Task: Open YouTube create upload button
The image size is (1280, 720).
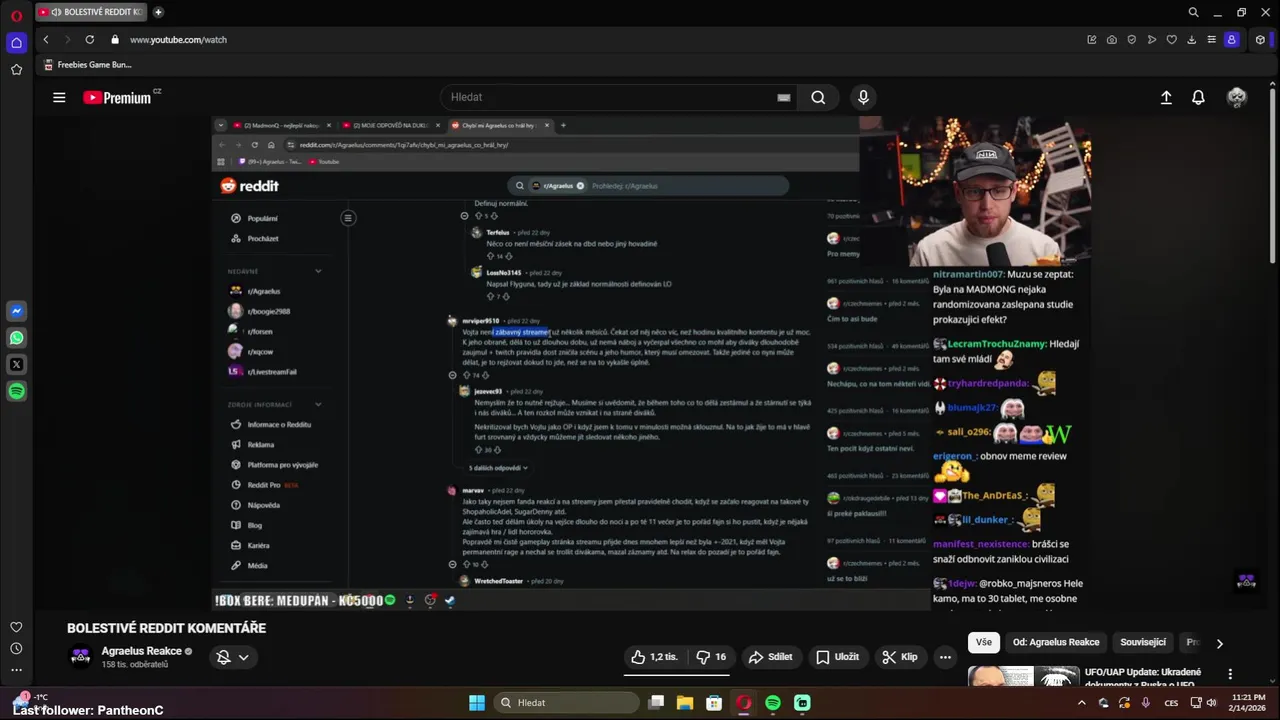Action: 1166,97
